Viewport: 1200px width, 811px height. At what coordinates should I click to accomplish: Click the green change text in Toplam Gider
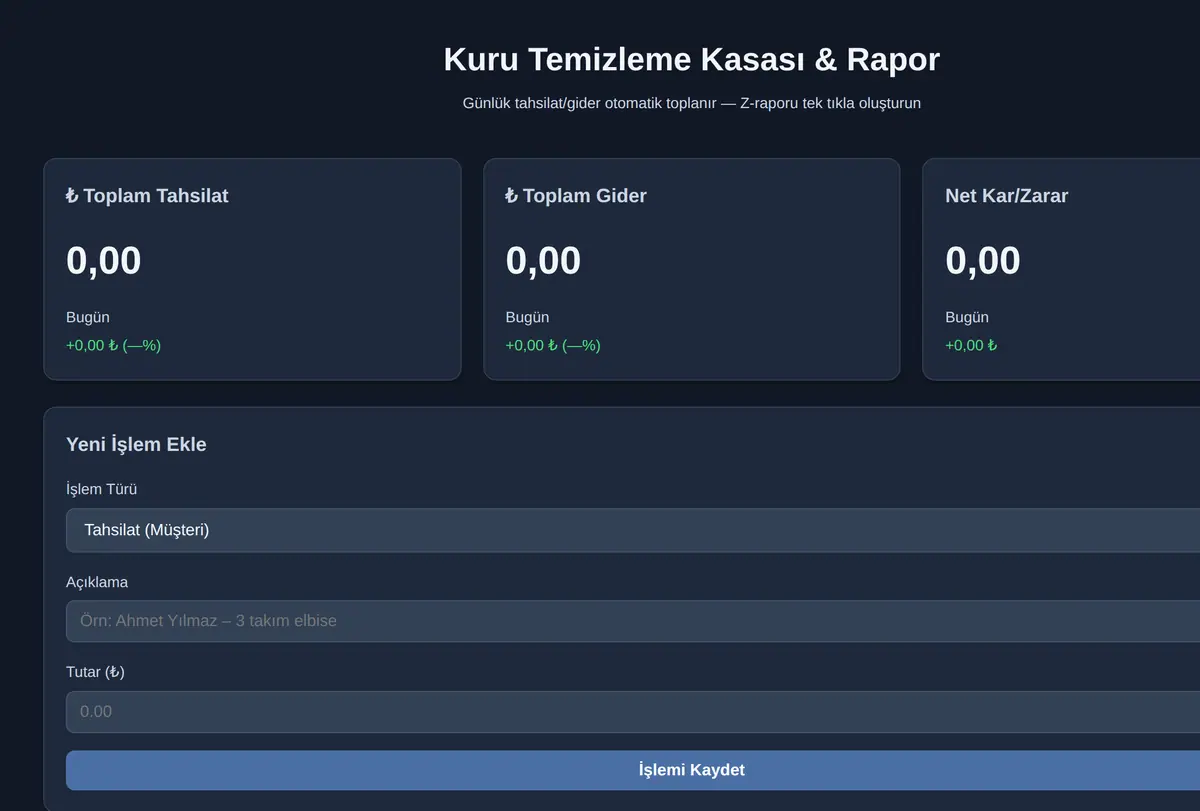pyautogui.click(x=553, y=345)
